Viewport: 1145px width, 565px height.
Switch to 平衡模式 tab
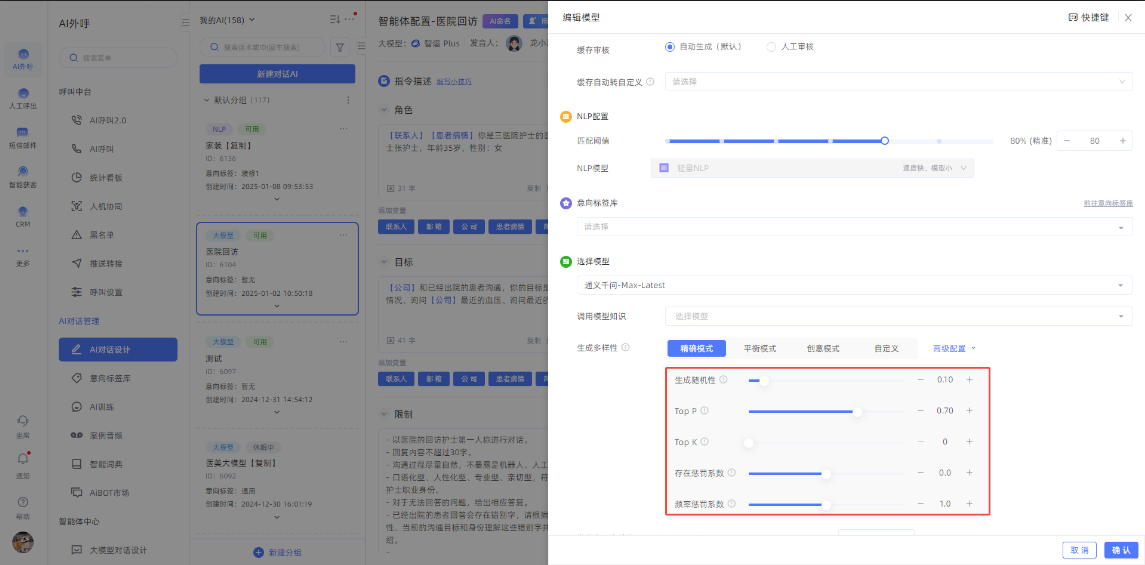[759, 348]
